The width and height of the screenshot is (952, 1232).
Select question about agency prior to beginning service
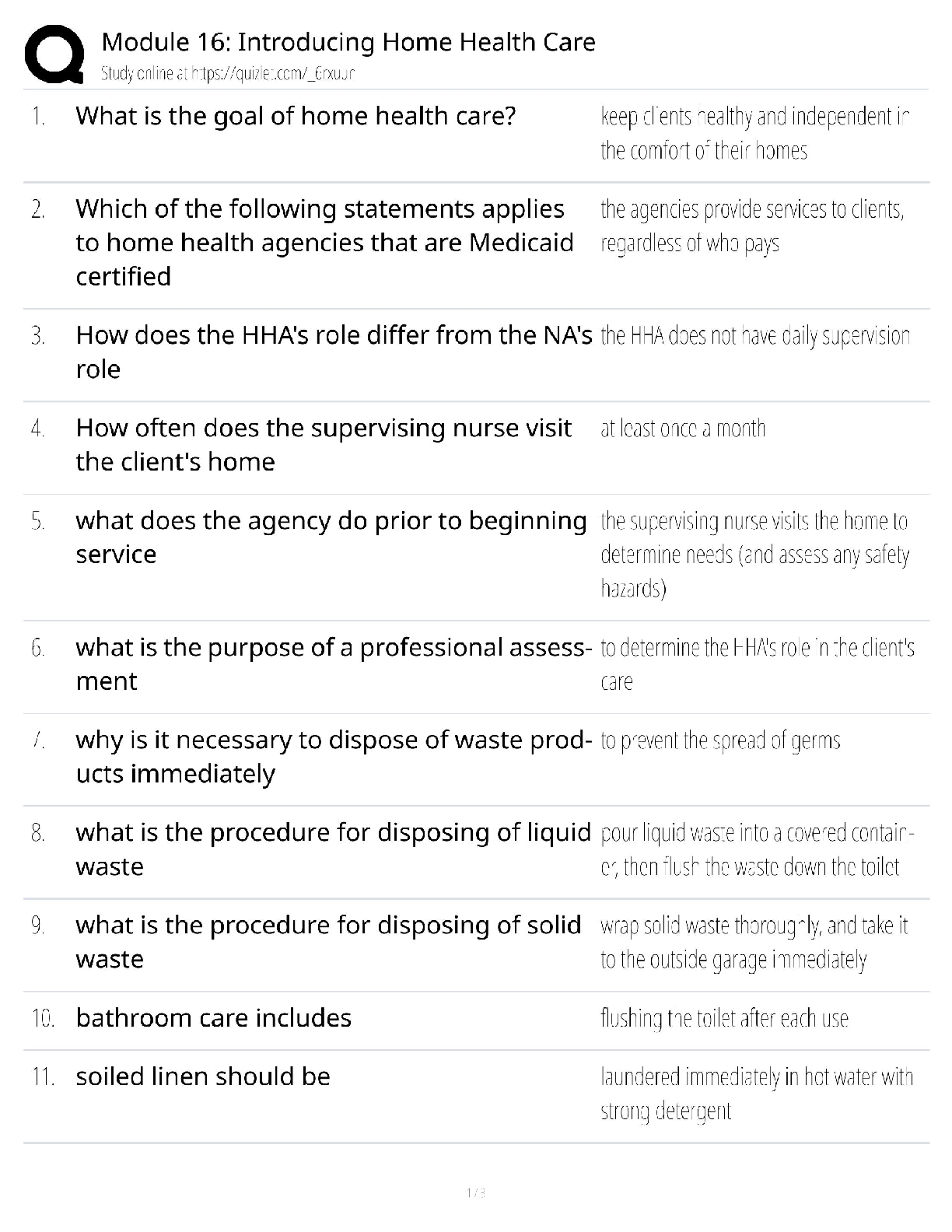331,537
